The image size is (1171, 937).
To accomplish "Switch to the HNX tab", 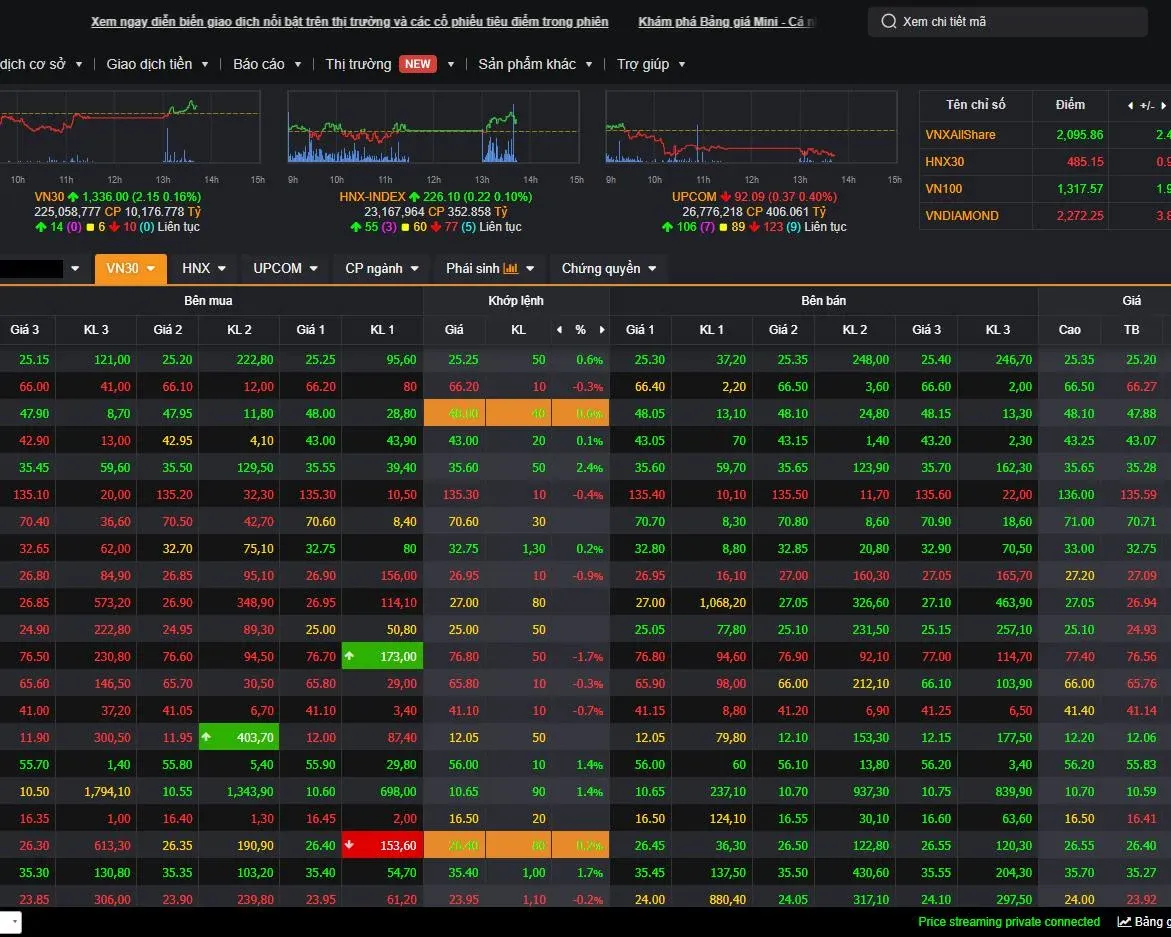I will click(203, 269).
